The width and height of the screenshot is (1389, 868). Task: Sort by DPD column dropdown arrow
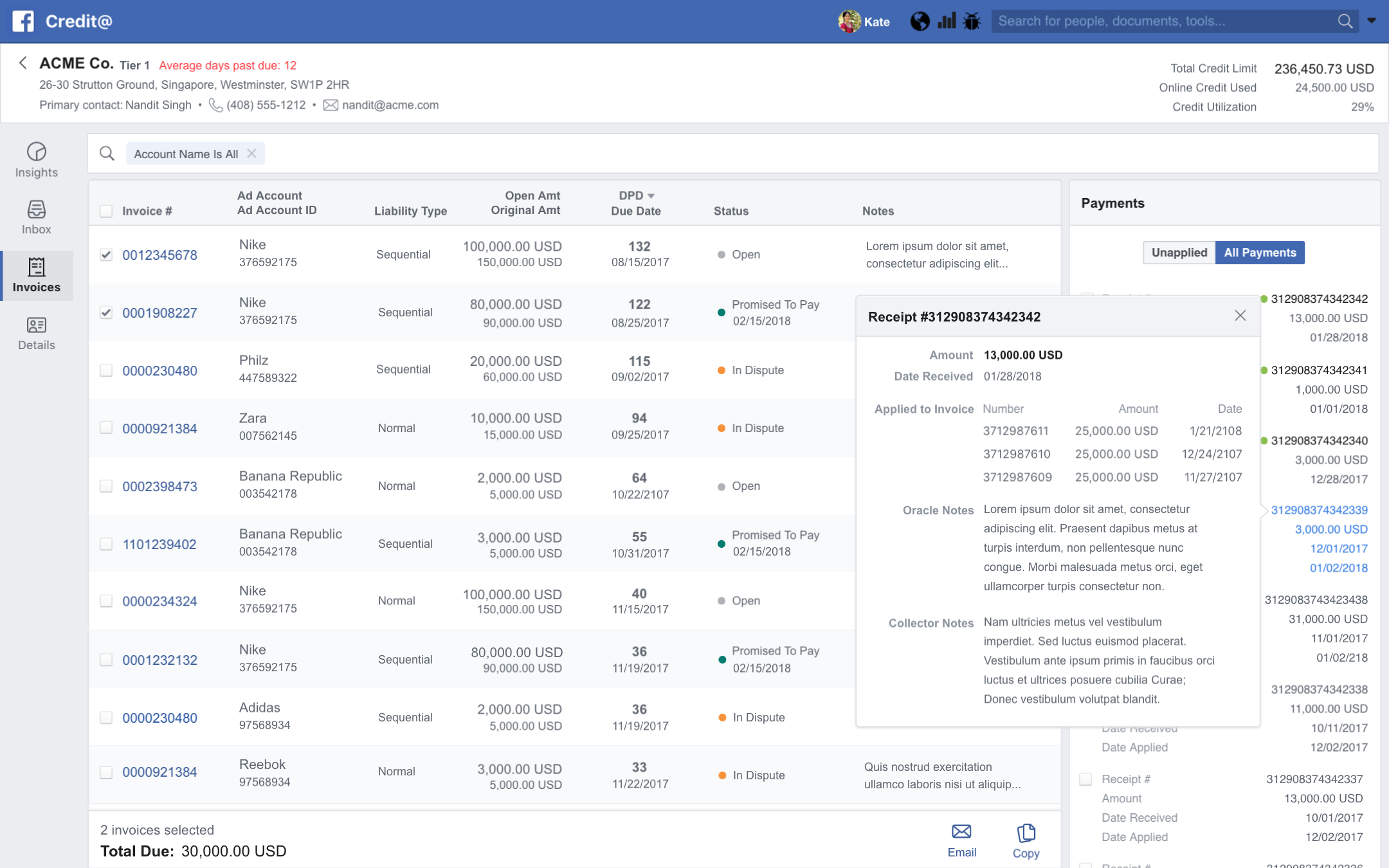(x=651, y=195)
